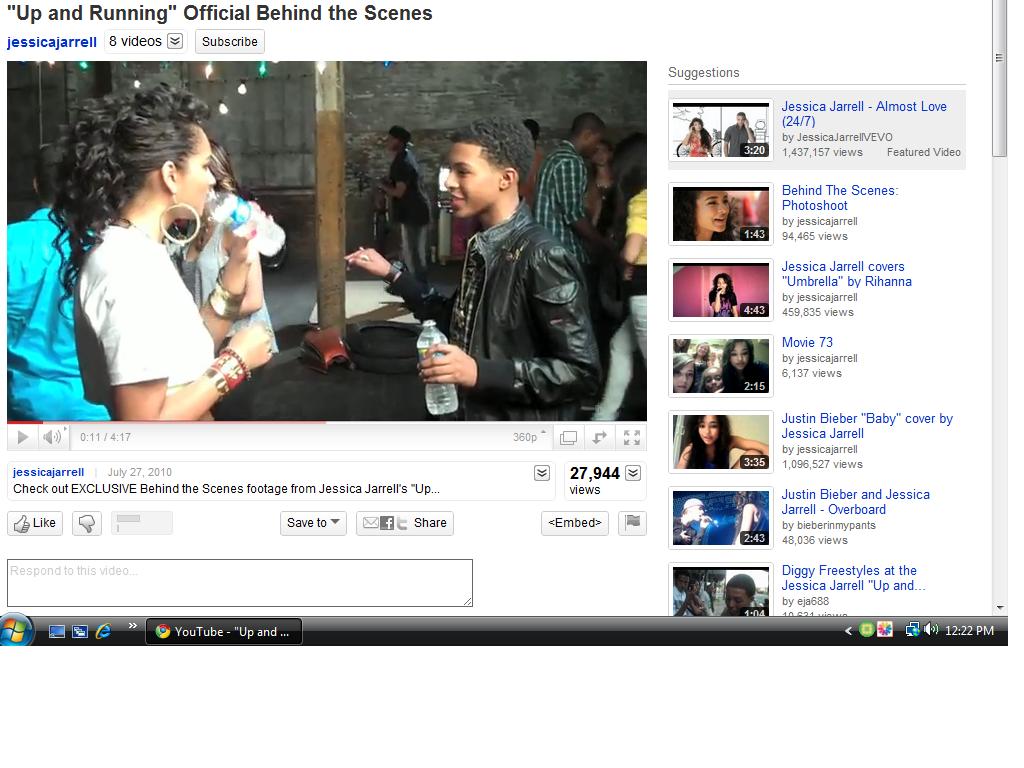This screenshot has width=1024, height=768.
Task: Open Justin Bieber Baby cover link
Action: click(x=867, y=426)
